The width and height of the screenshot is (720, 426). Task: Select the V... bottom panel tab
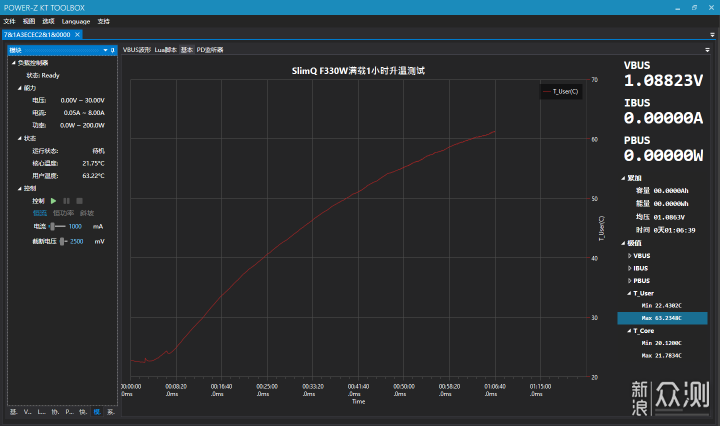28,412
